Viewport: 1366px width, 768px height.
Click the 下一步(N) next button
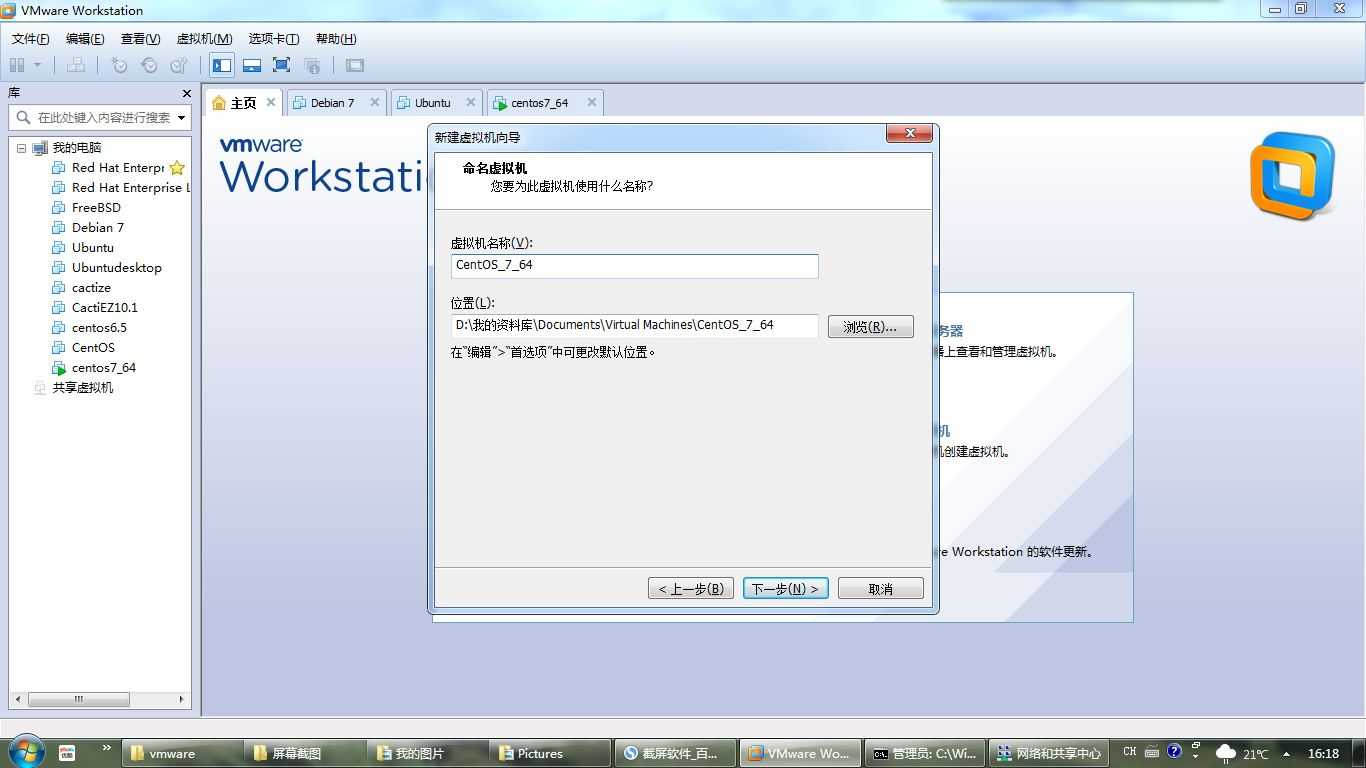[x=785, y=589]
